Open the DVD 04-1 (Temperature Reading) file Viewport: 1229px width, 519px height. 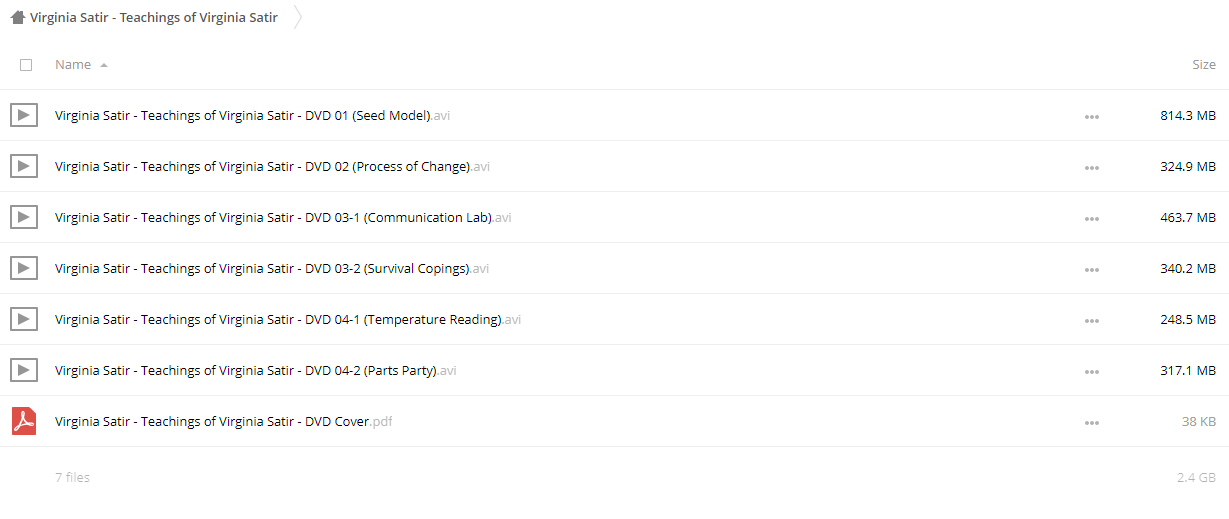point(288,319)
